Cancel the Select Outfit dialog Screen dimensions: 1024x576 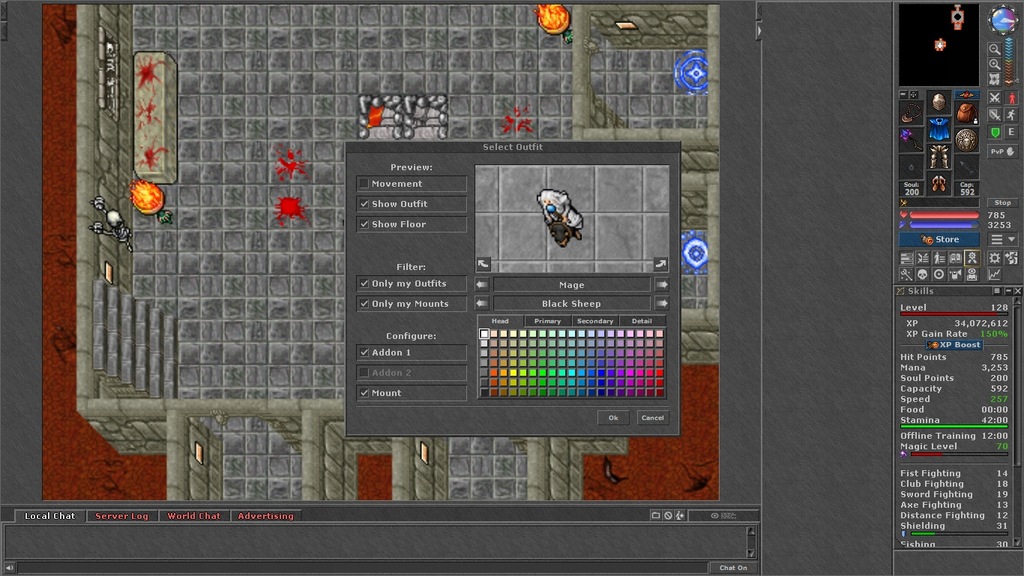(652, 418)
